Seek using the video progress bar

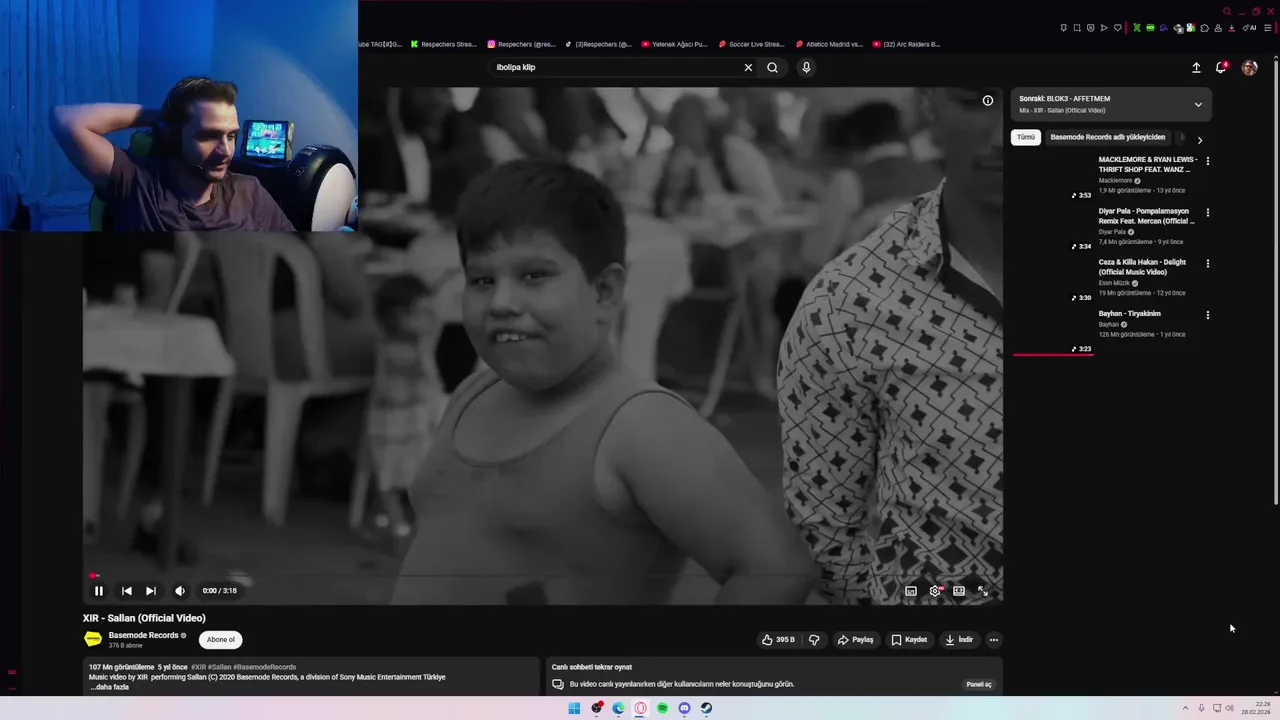pos(542,576)
